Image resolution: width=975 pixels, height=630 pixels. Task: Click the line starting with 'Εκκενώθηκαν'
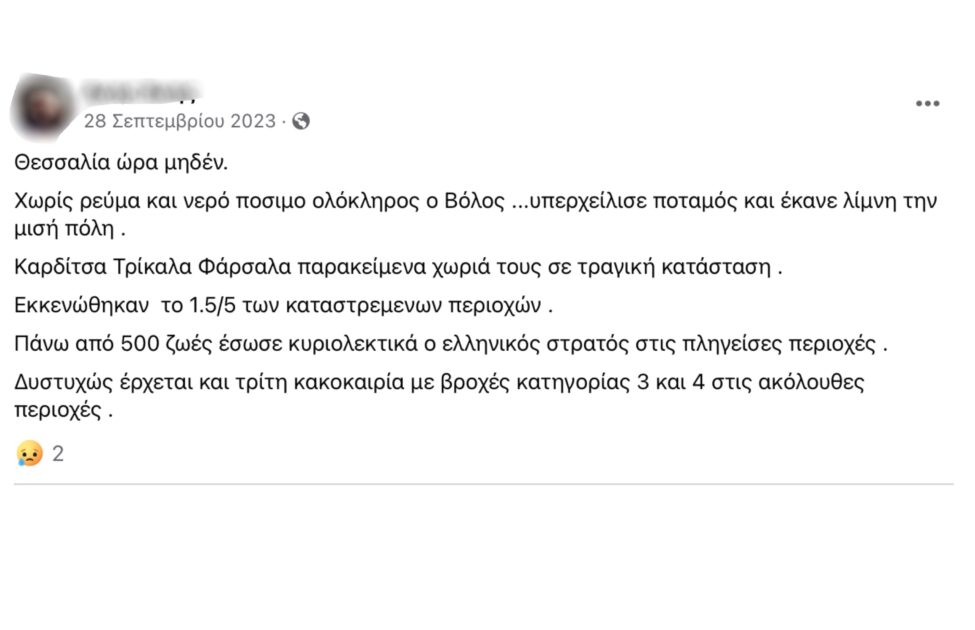(284, 305)
